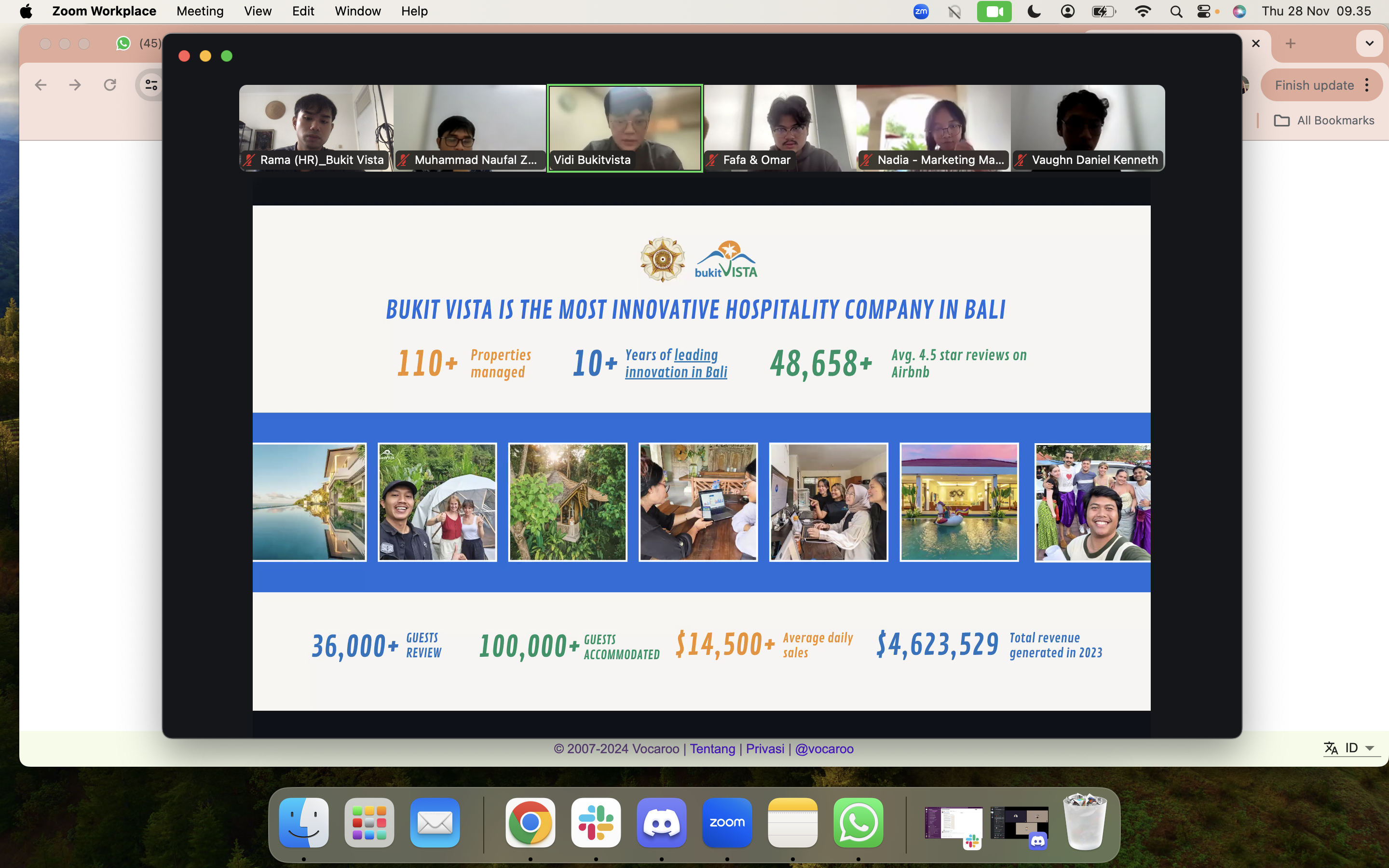
Task: Click the green camera indicator in menu bar
Action: click(994, 12)
